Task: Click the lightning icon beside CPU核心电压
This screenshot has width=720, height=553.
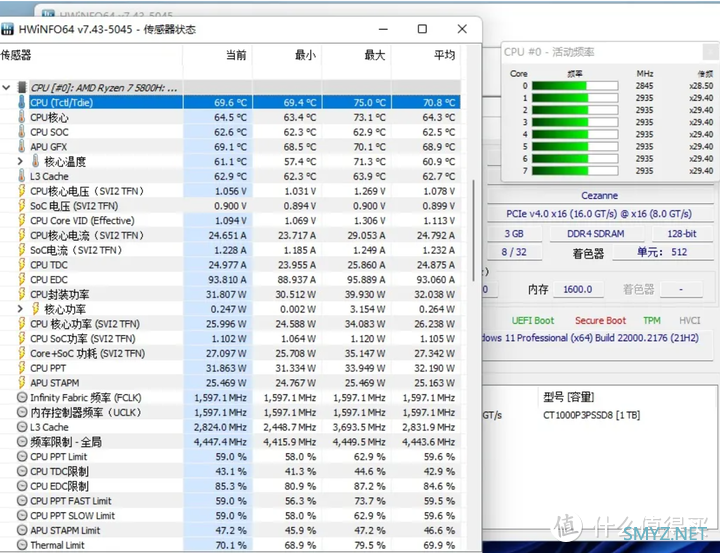Action: tap(22, 191)
